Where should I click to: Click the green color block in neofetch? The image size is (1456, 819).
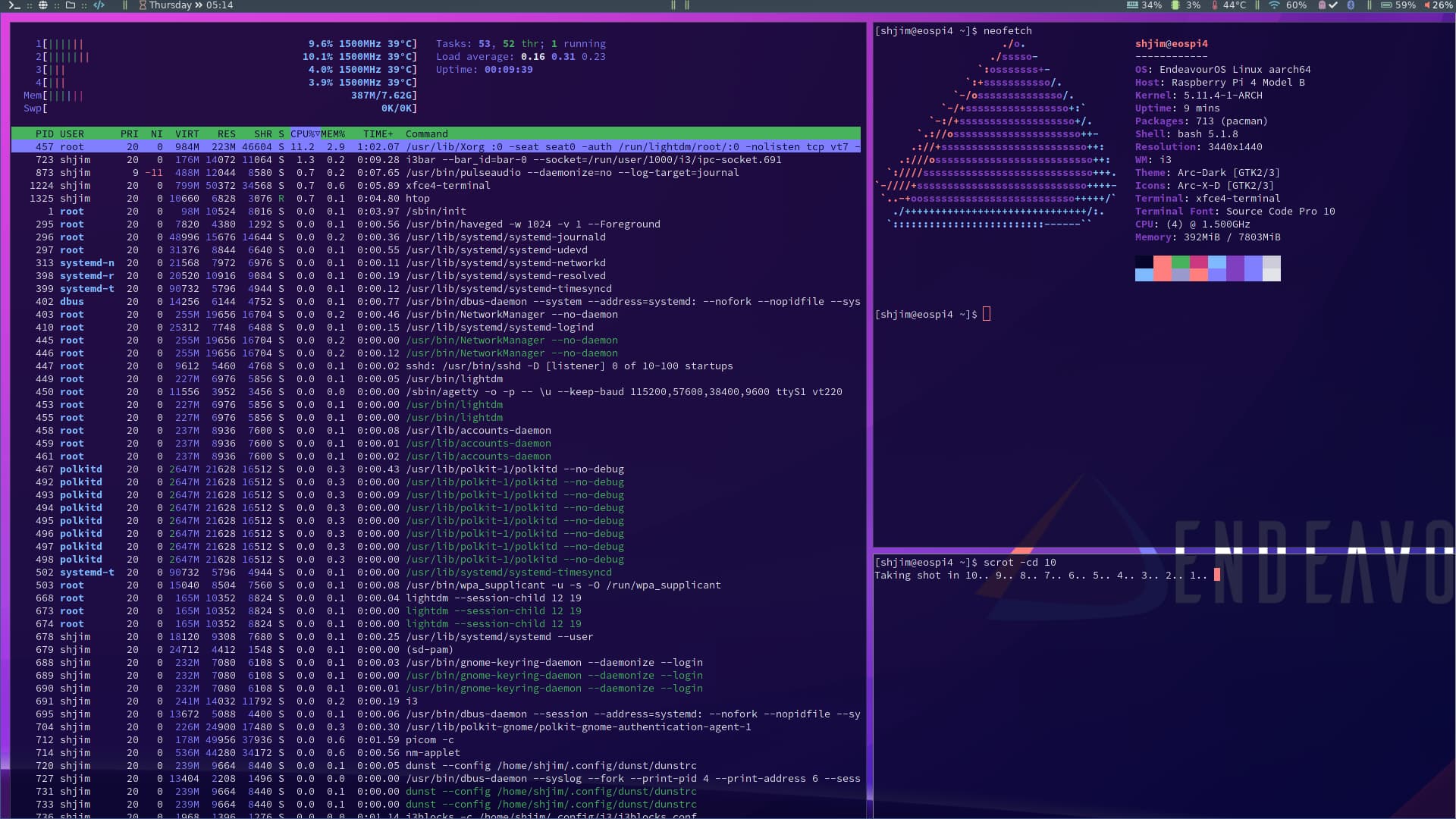point(1180,262)
